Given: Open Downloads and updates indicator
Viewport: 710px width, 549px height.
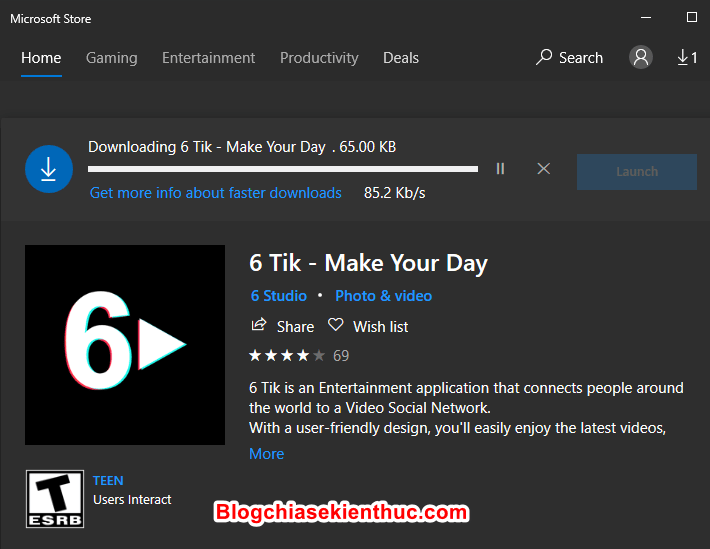Looking at the screenshot, I should (x=687, y=58).
